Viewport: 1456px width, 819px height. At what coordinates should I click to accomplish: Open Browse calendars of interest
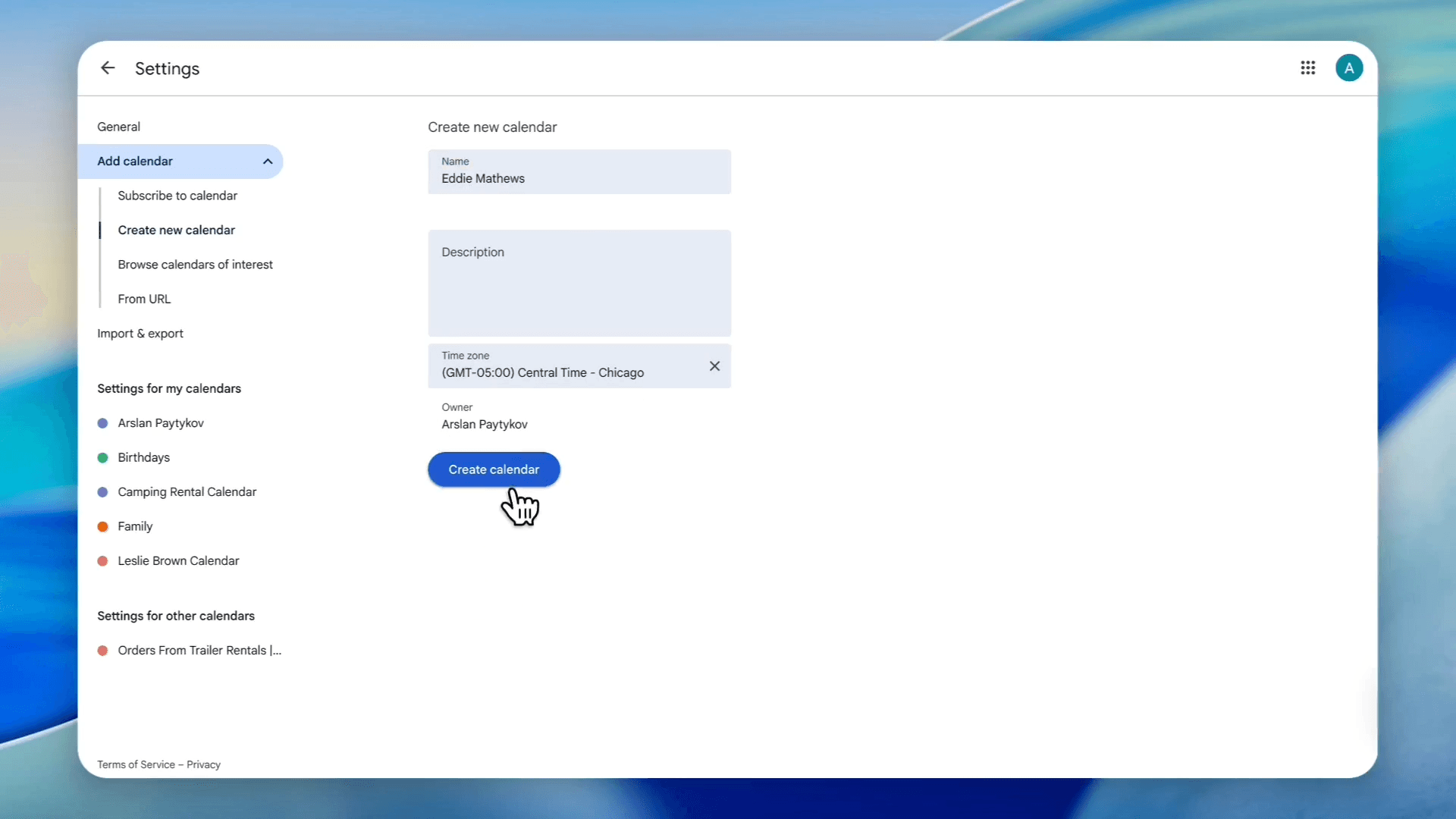[195, 265]
